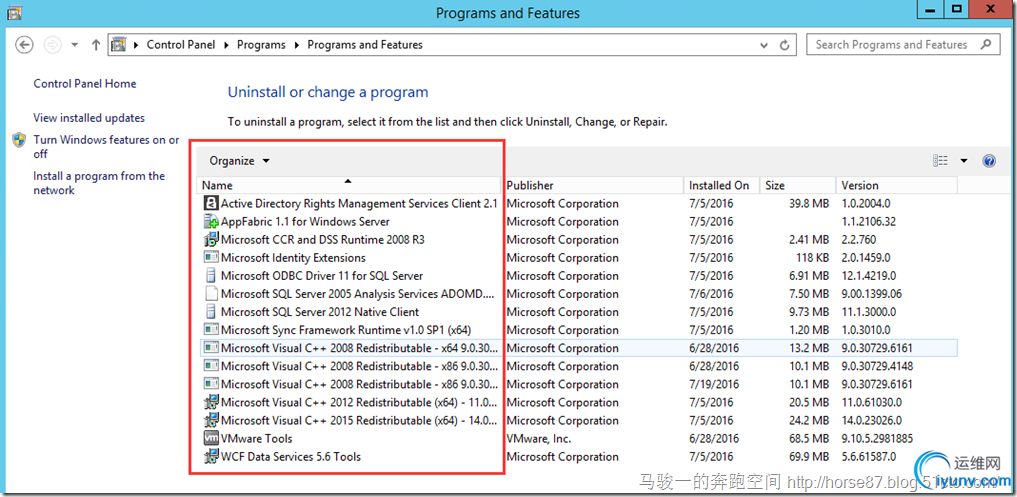The height and width of the screenshot is (497, 1017).
Task: Click the window system menu icon
Action: (x=16, y=12)
